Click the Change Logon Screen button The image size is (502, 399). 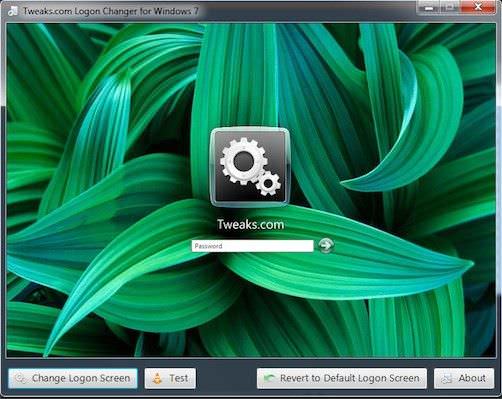73,378
